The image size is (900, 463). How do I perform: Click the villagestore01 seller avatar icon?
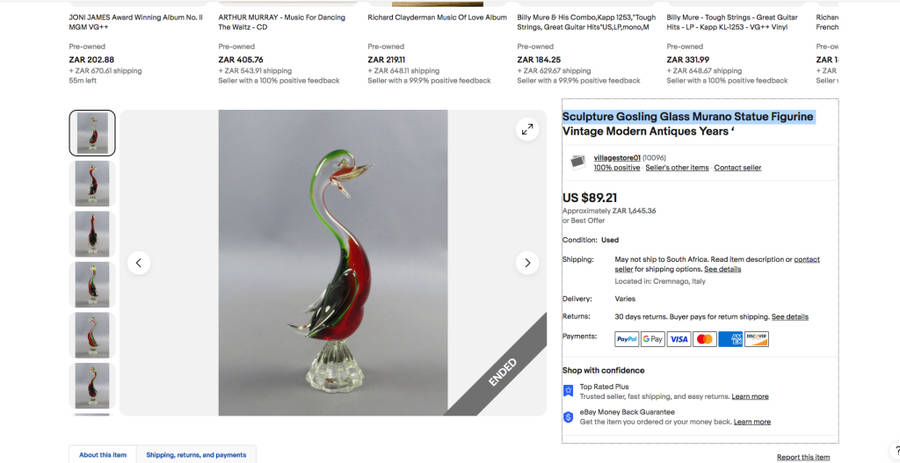coord(577,162)
